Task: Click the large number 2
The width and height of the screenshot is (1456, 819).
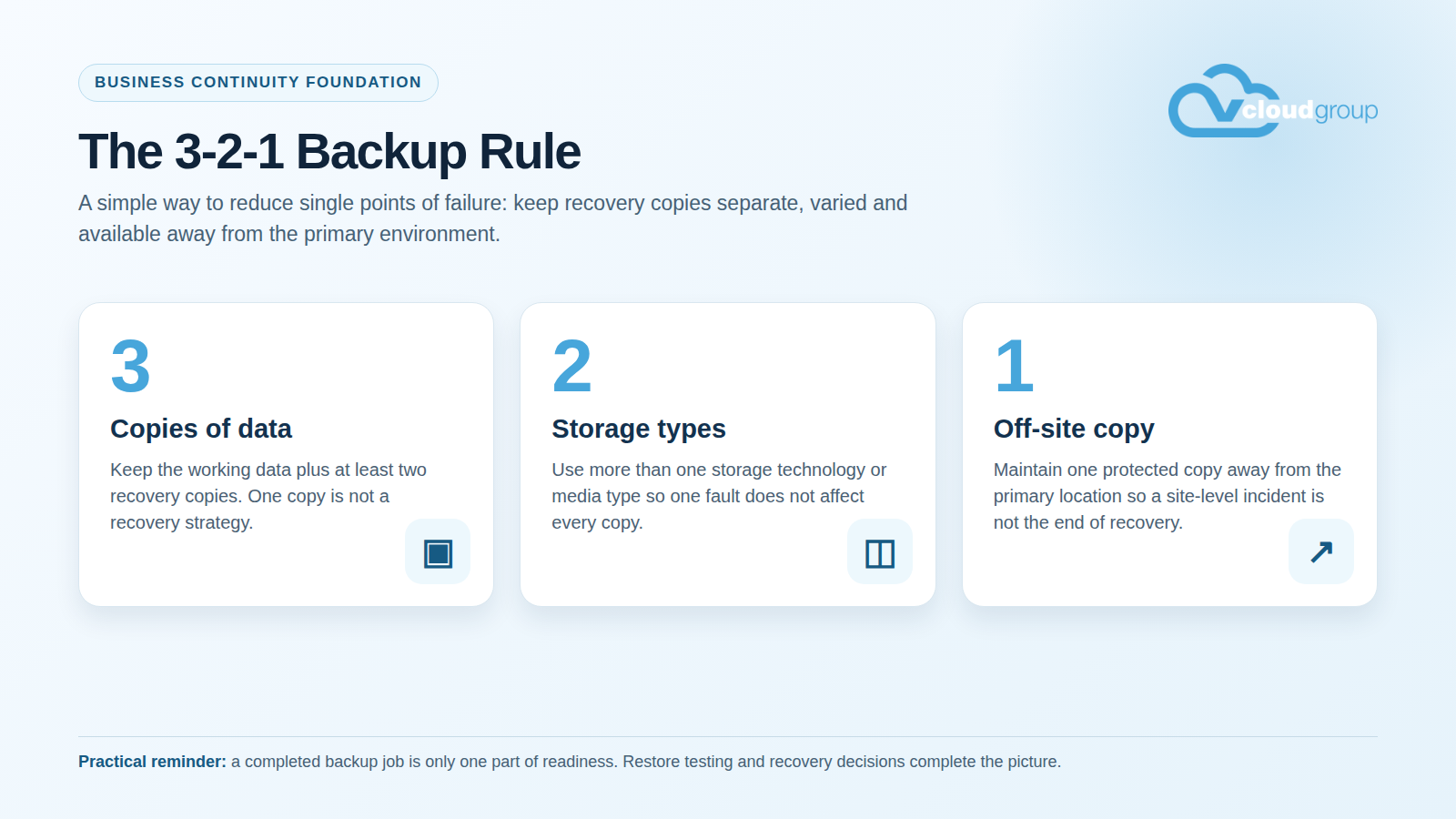Action: click(572, 366)
